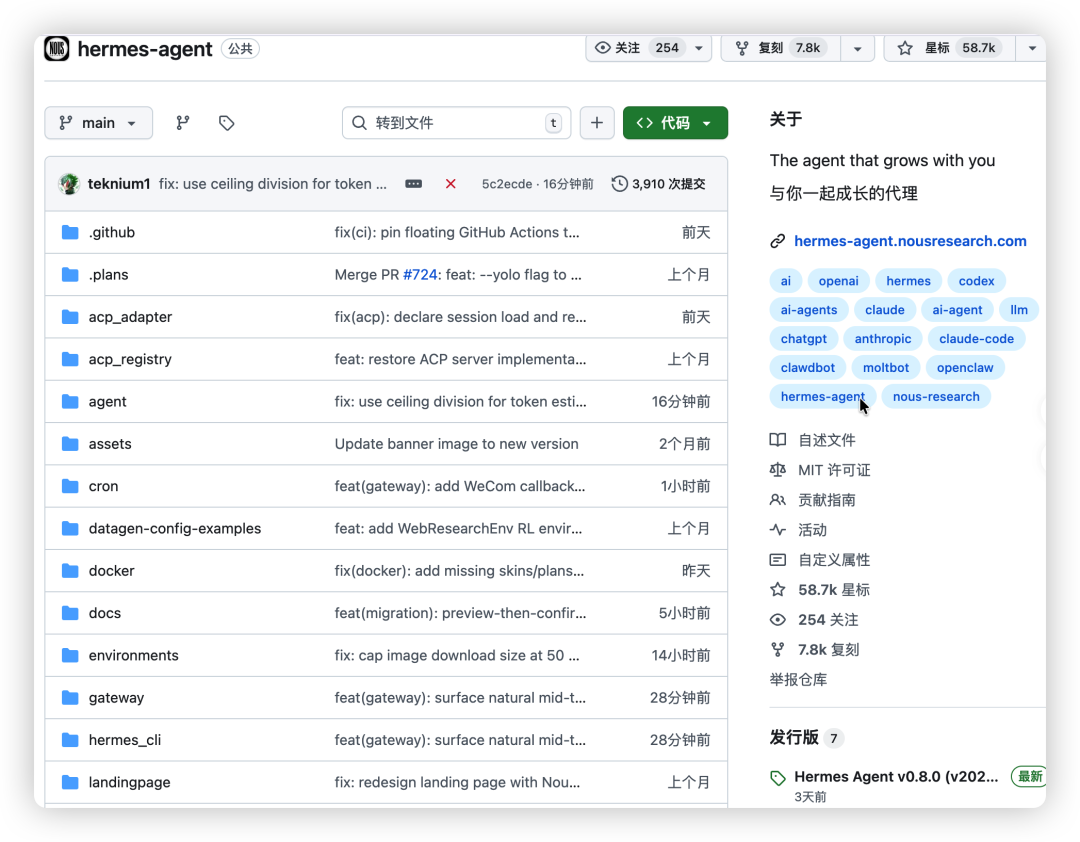
Task: Open pull request #724 link
Action: pyautogui.click(x=420, y=275)
